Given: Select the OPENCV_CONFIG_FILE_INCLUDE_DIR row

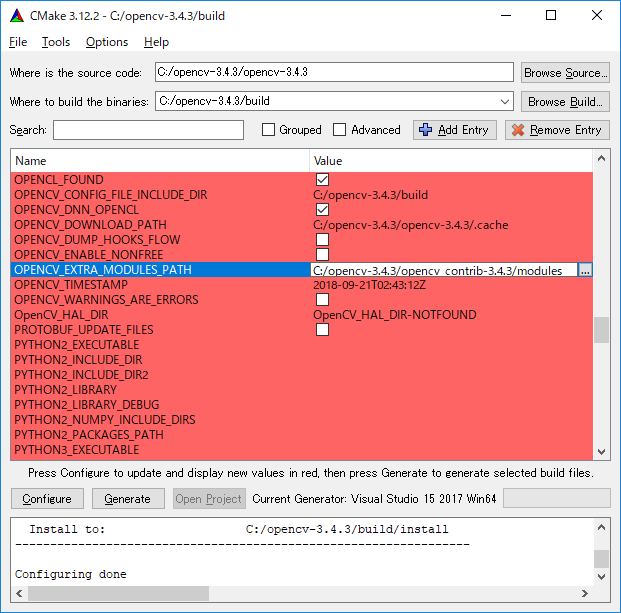Looking at the screenshot, I should click(x=301, y=195).
